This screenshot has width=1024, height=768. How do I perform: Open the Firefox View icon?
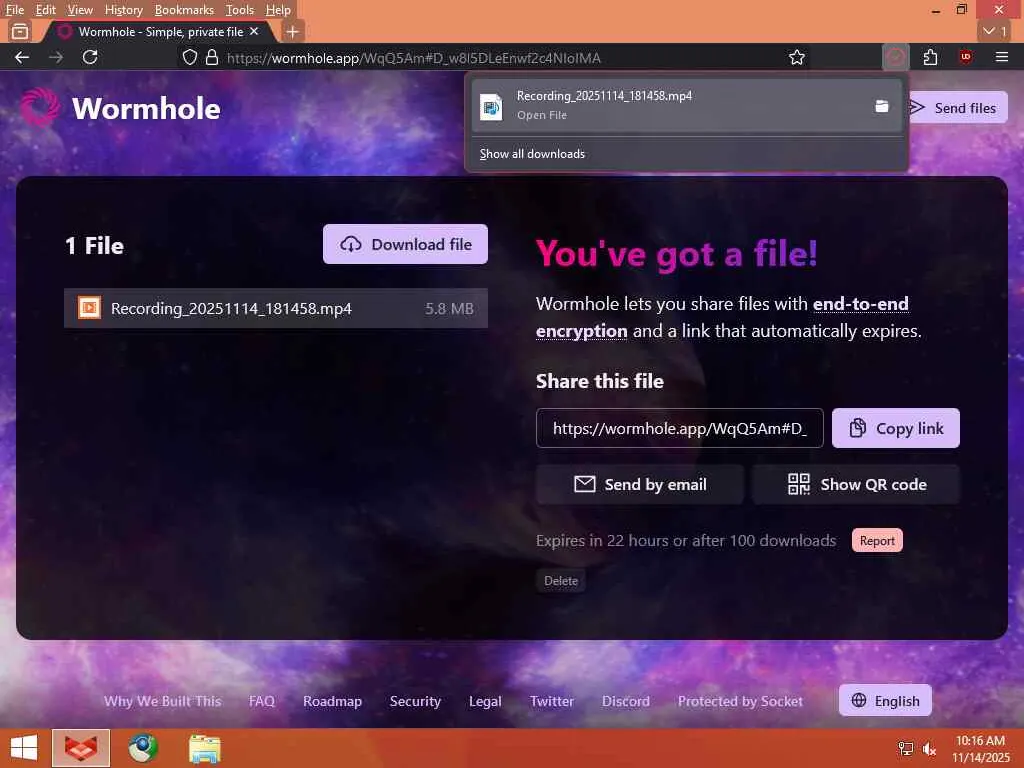click(20, 31)
